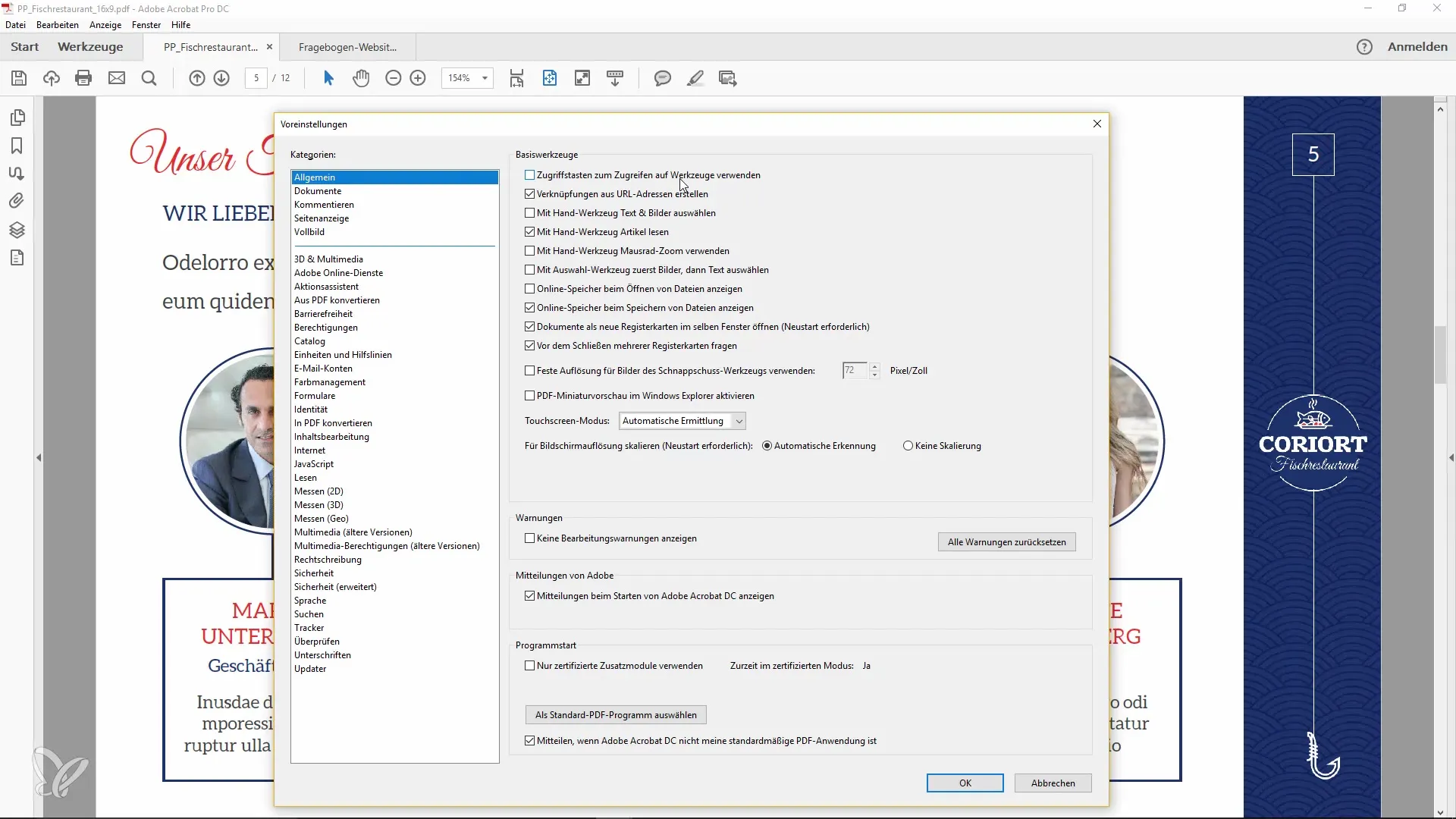Close the Voreinstellungen dialog
Viewport: 1456px width, 819px height.
1097,124
